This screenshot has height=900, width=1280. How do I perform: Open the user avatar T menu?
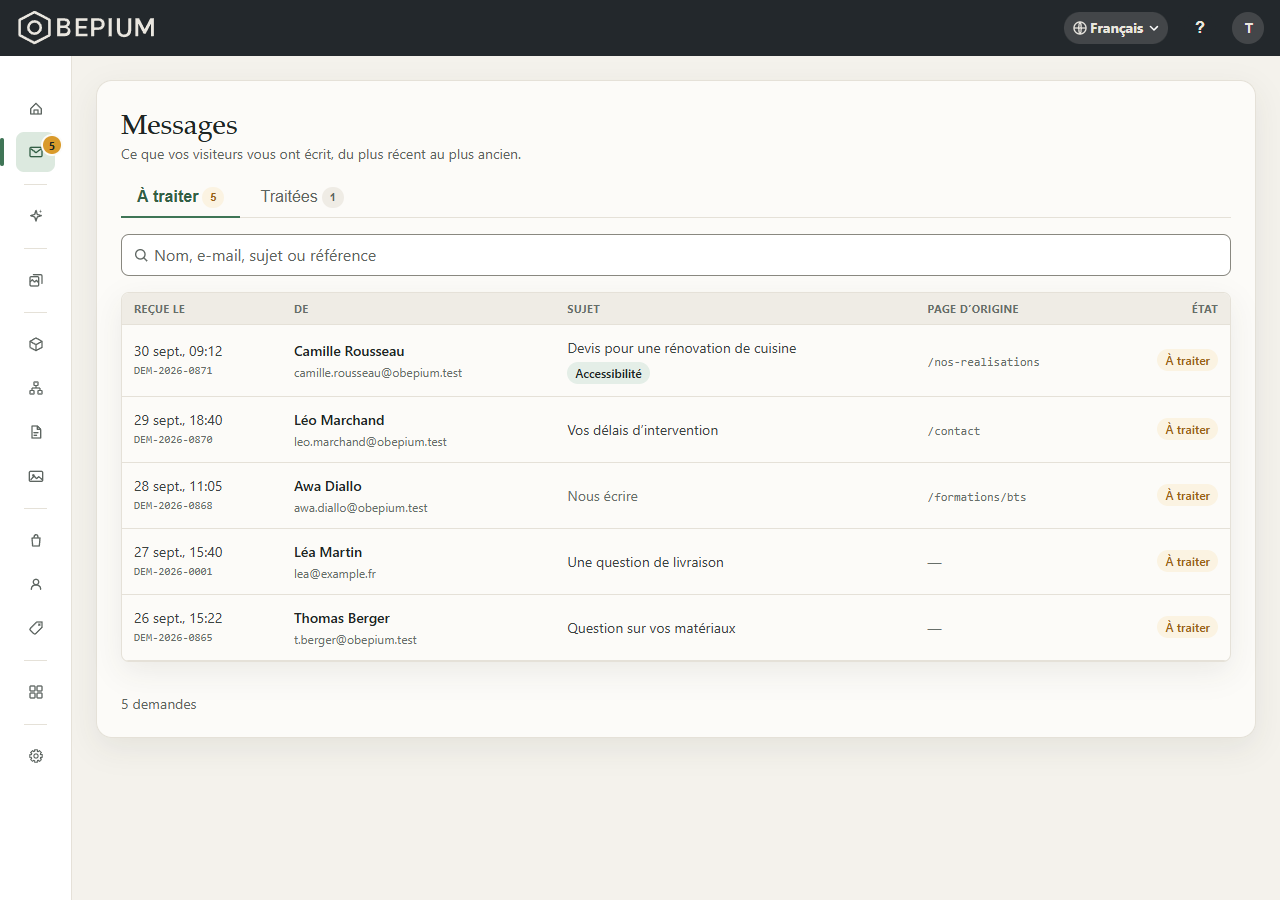tap(1248, 28)
